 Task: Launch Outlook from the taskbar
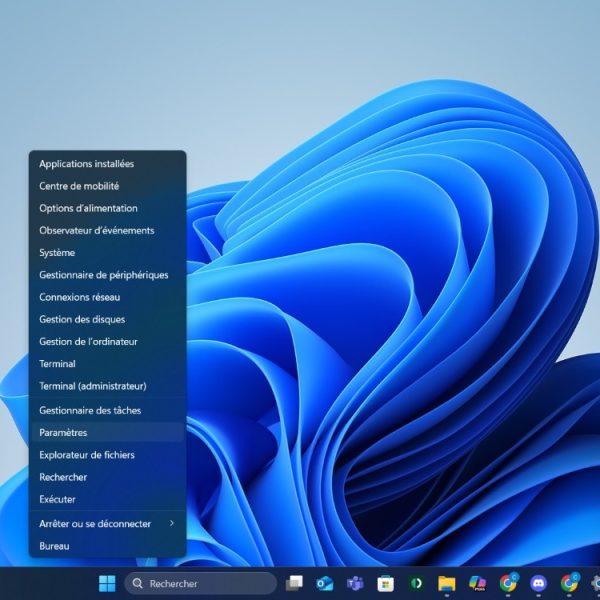[x=324, y=584]
